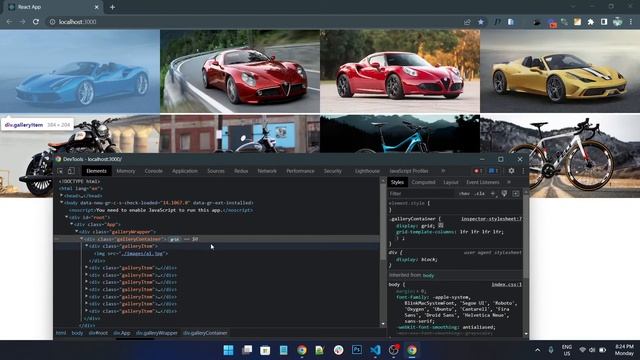Click the grid badge on the galleryContainer node
The width and height of the screenshot is (640, 360).
click(x=175, y=239)
